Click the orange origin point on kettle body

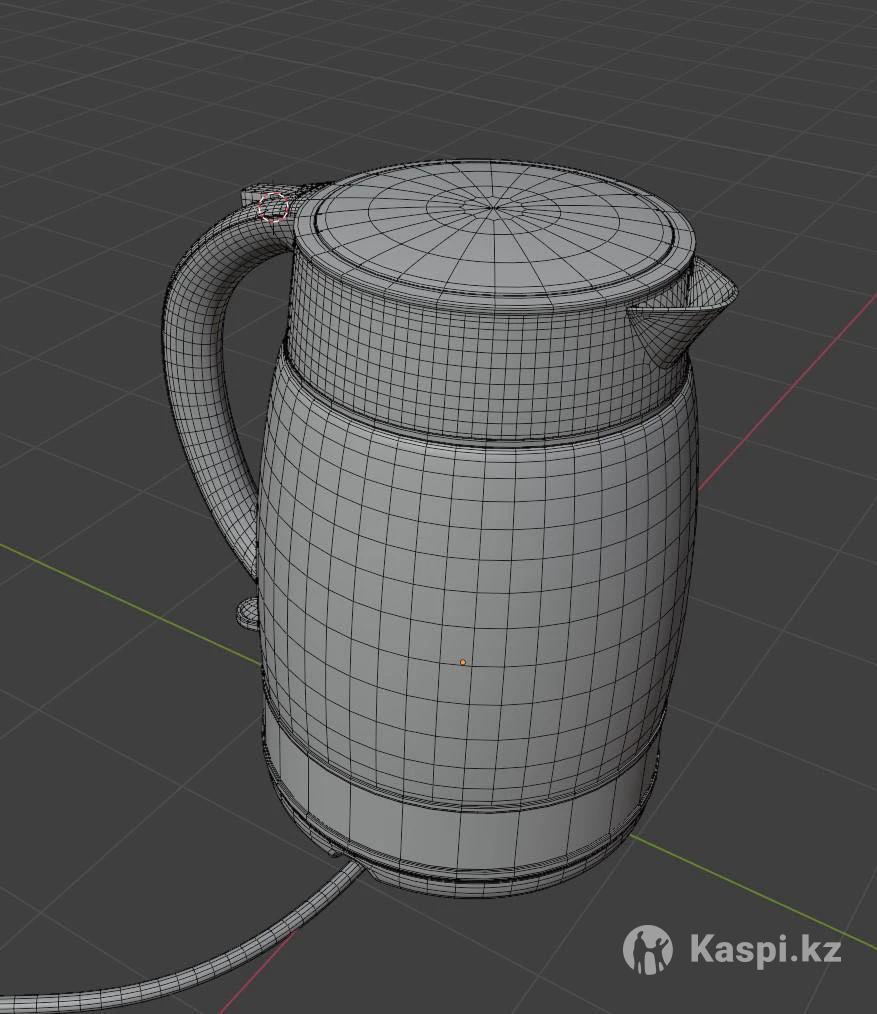point(462,662)
